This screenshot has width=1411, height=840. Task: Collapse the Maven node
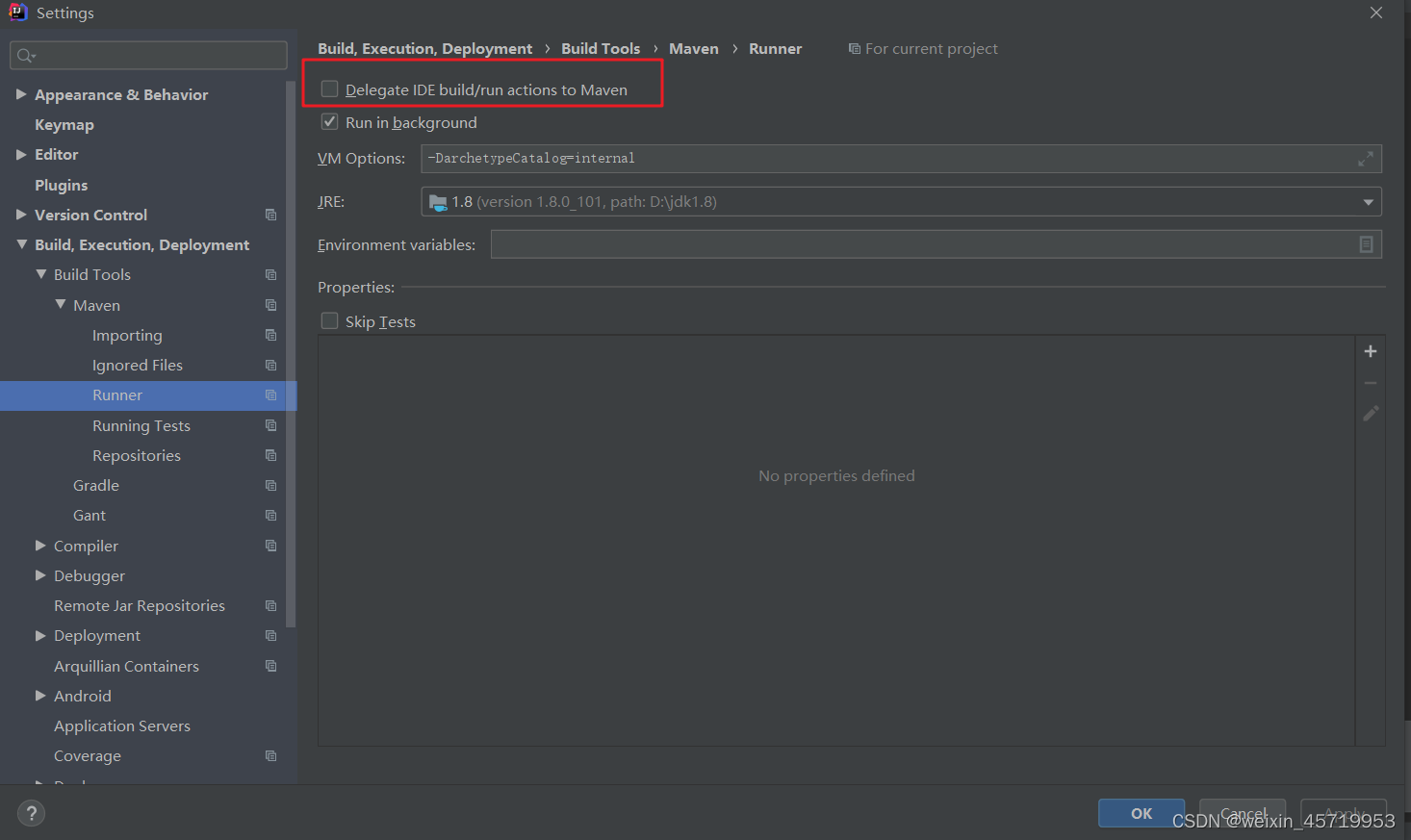tap(60, 304)
